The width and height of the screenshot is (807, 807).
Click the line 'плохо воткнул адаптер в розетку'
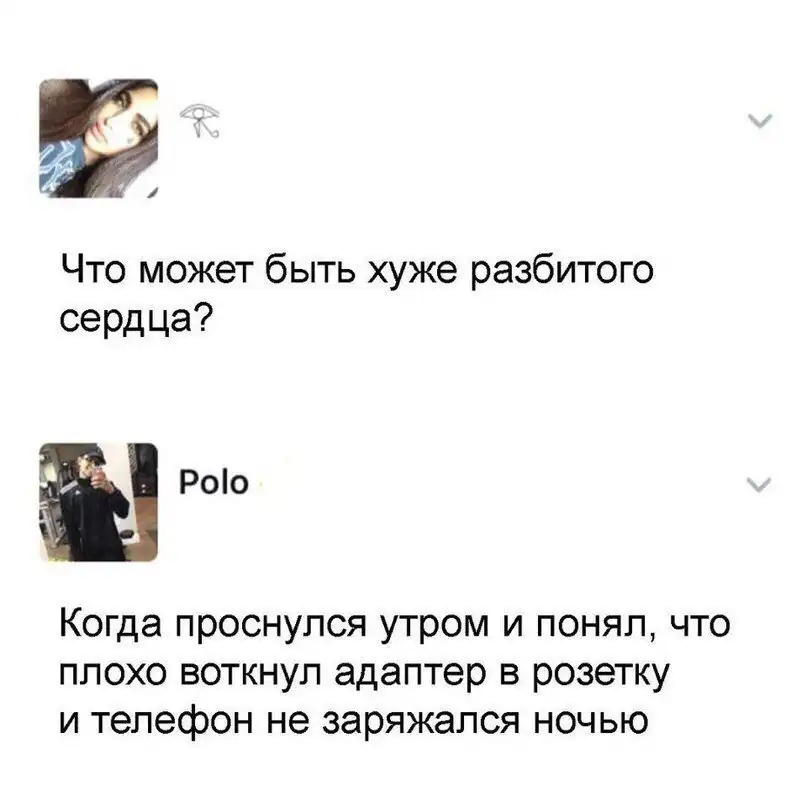click(365, 673)
